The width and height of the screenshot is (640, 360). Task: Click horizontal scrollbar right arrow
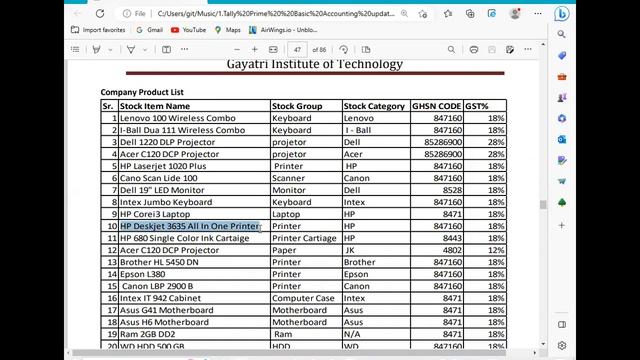point(535,352)
